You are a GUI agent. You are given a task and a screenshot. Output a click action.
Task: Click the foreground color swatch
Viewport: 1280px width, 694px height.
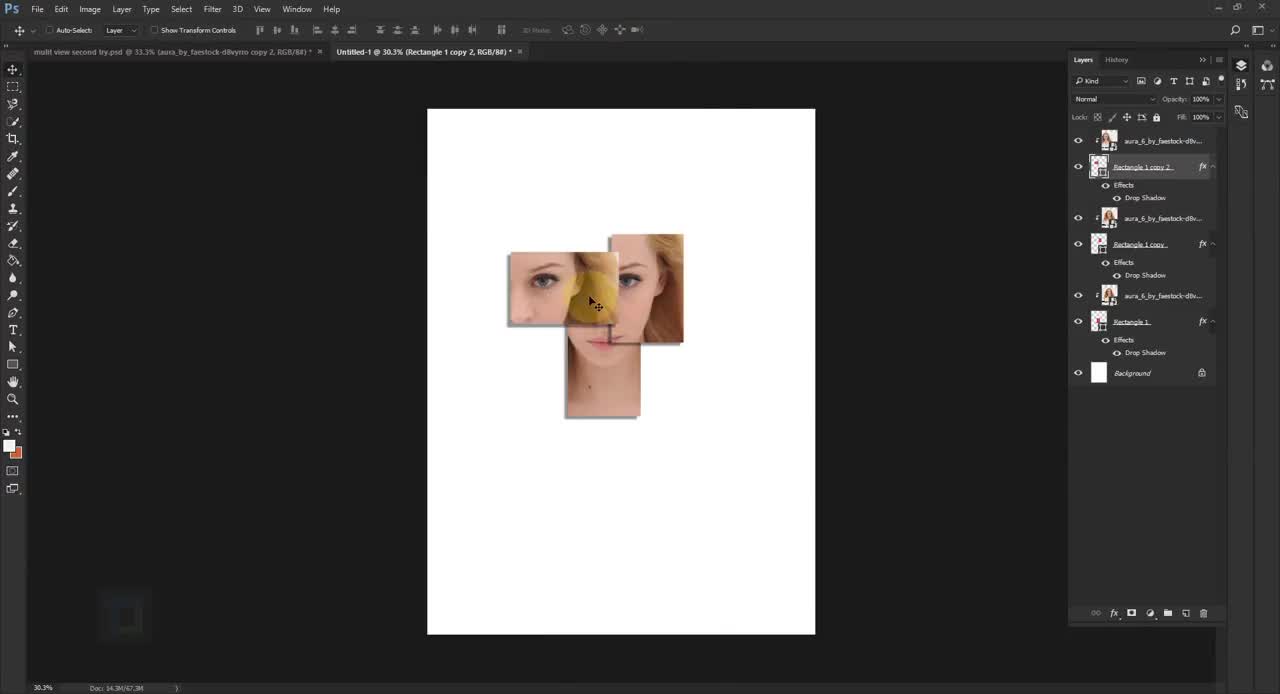click(9, 446)
